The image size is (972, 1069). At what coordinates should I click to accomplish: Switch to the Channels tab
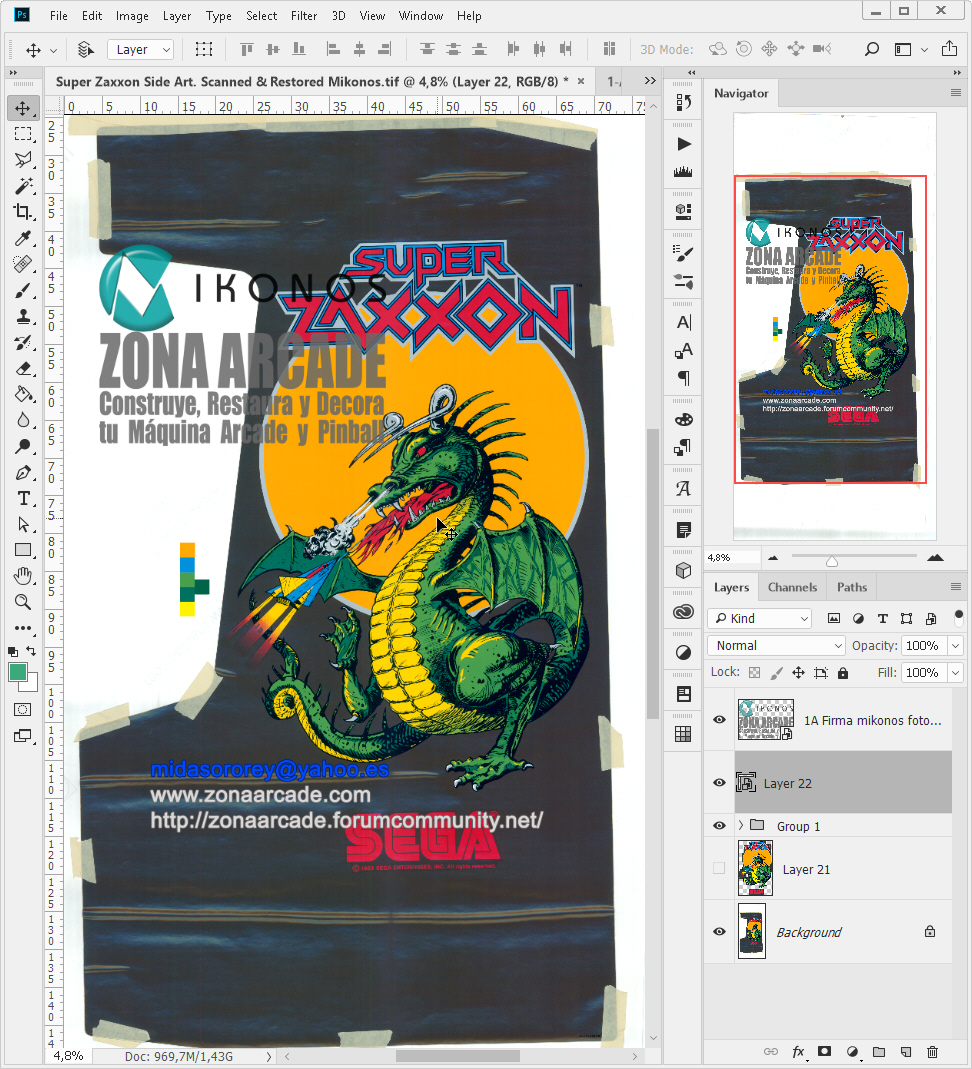(792, 587)
